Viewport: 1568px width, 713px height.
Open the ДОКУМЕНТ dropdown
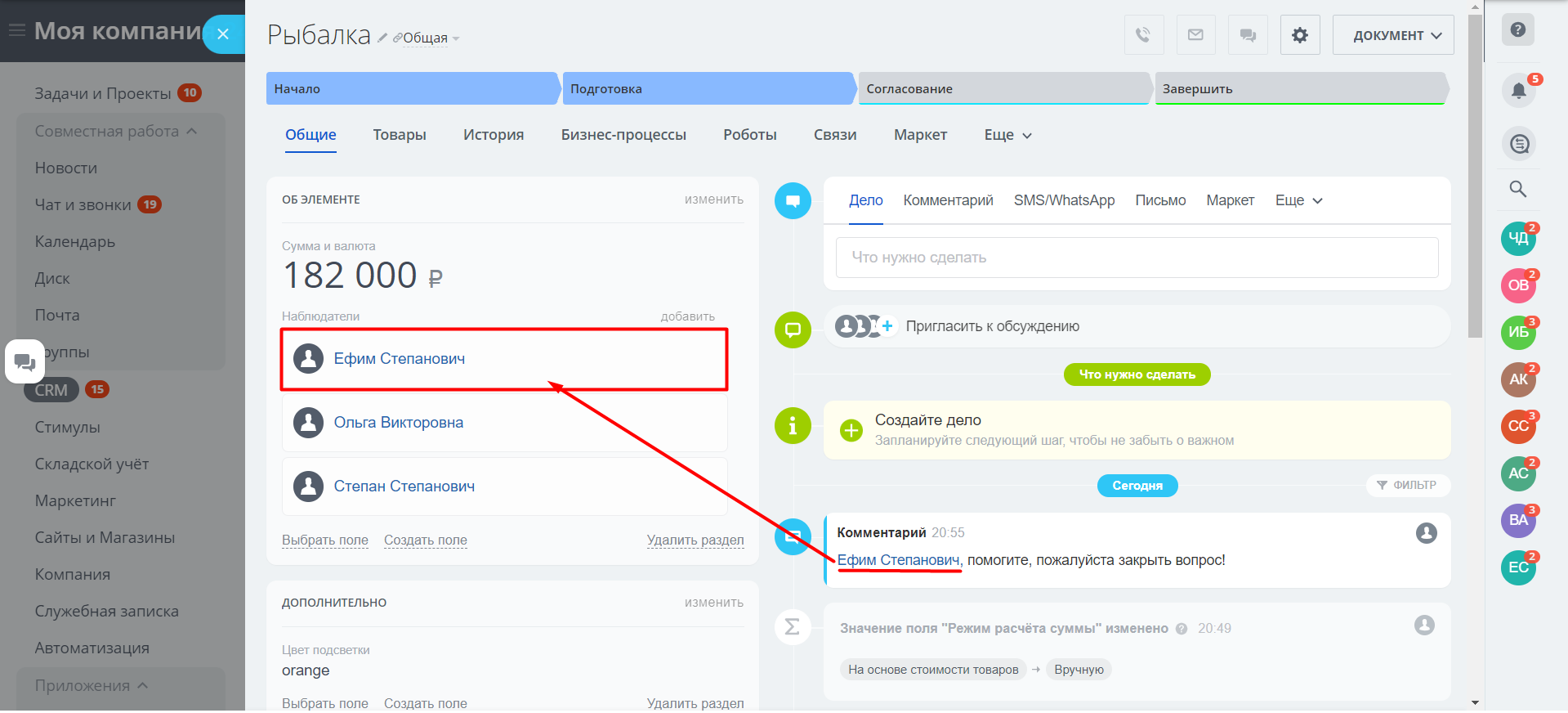click(1393, 35)
